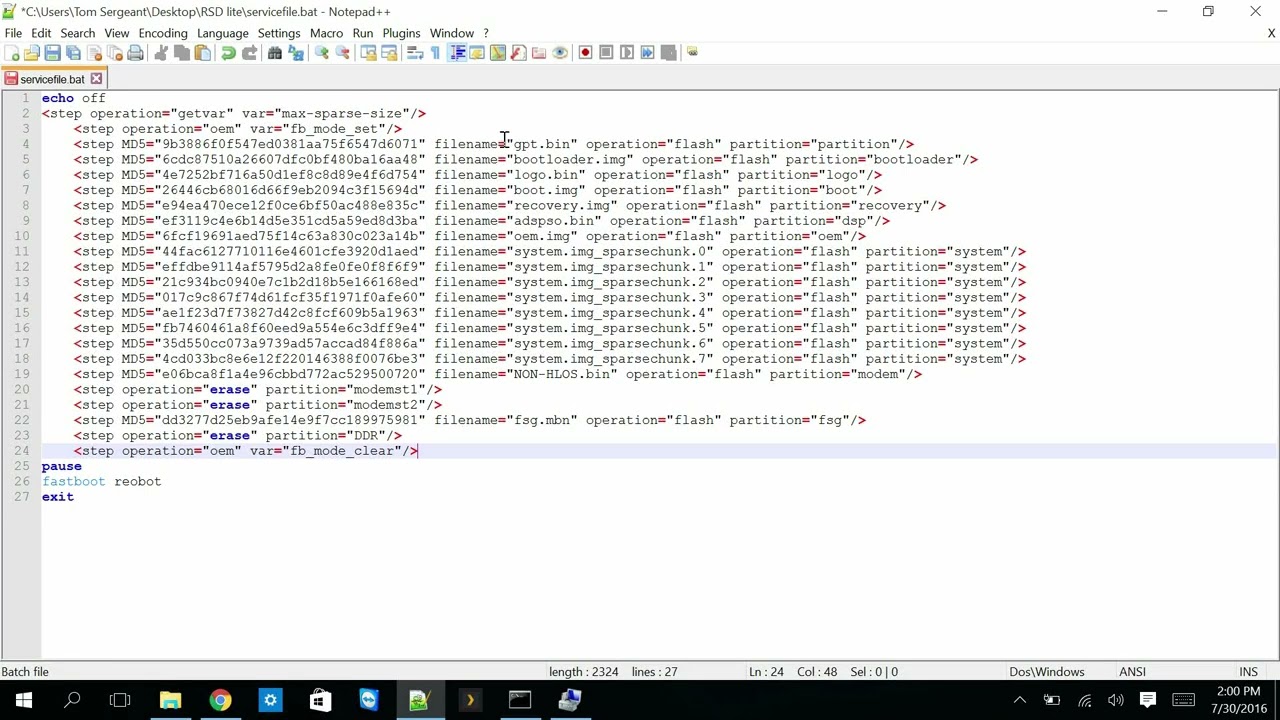Click the Save All toolbar icon
Viewport: 1280px width, 720px height.
pyautogui.click(x=73, y=53)
